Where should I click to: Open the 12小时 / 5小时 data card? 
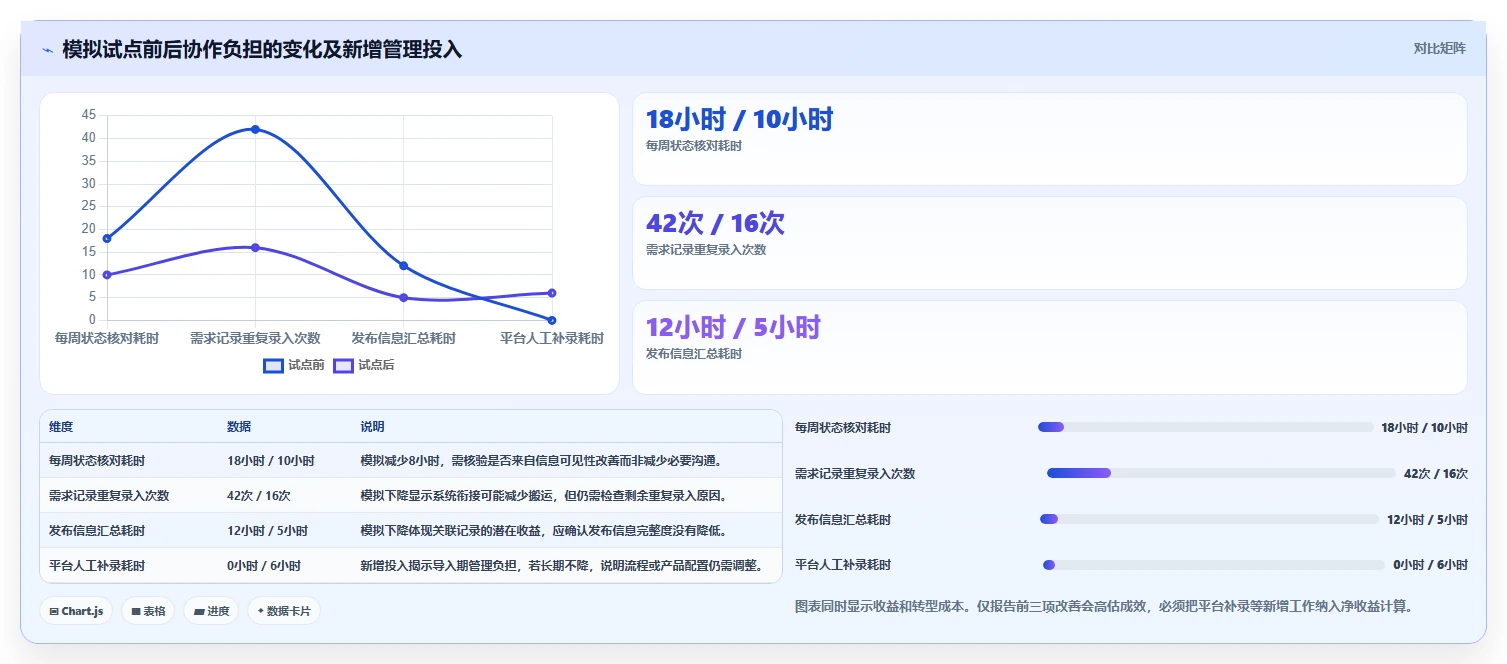coord(1050,348)
